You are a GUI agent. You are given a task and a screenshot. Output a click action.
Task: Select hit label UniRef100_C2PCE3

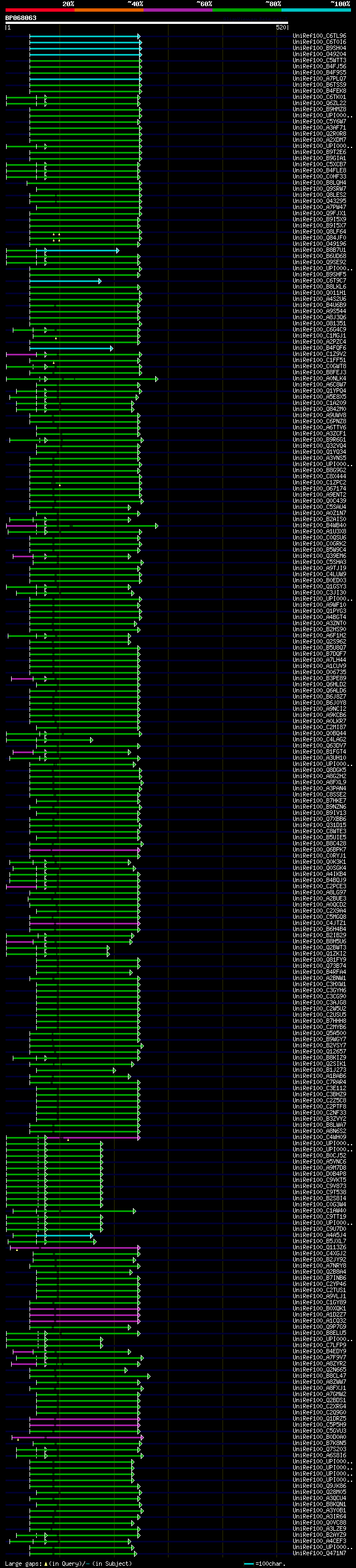tap(319, 886)
